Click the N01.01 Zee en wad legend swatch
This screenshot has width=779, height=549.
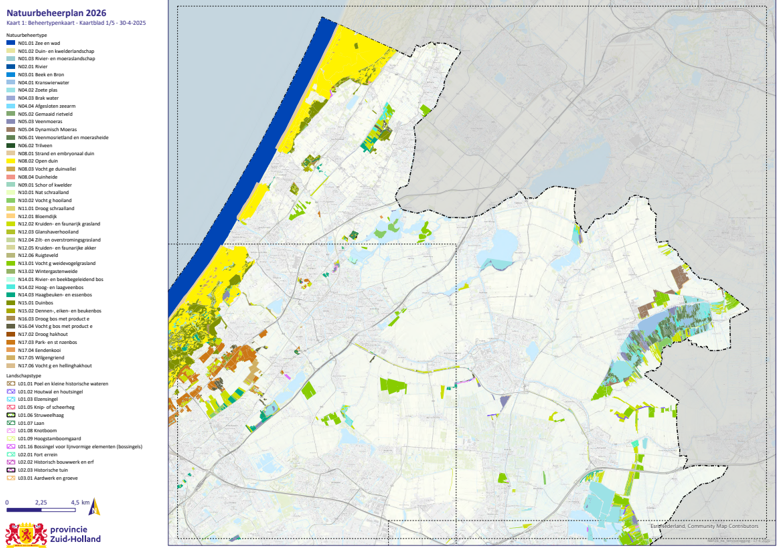(x=11, y=44)
